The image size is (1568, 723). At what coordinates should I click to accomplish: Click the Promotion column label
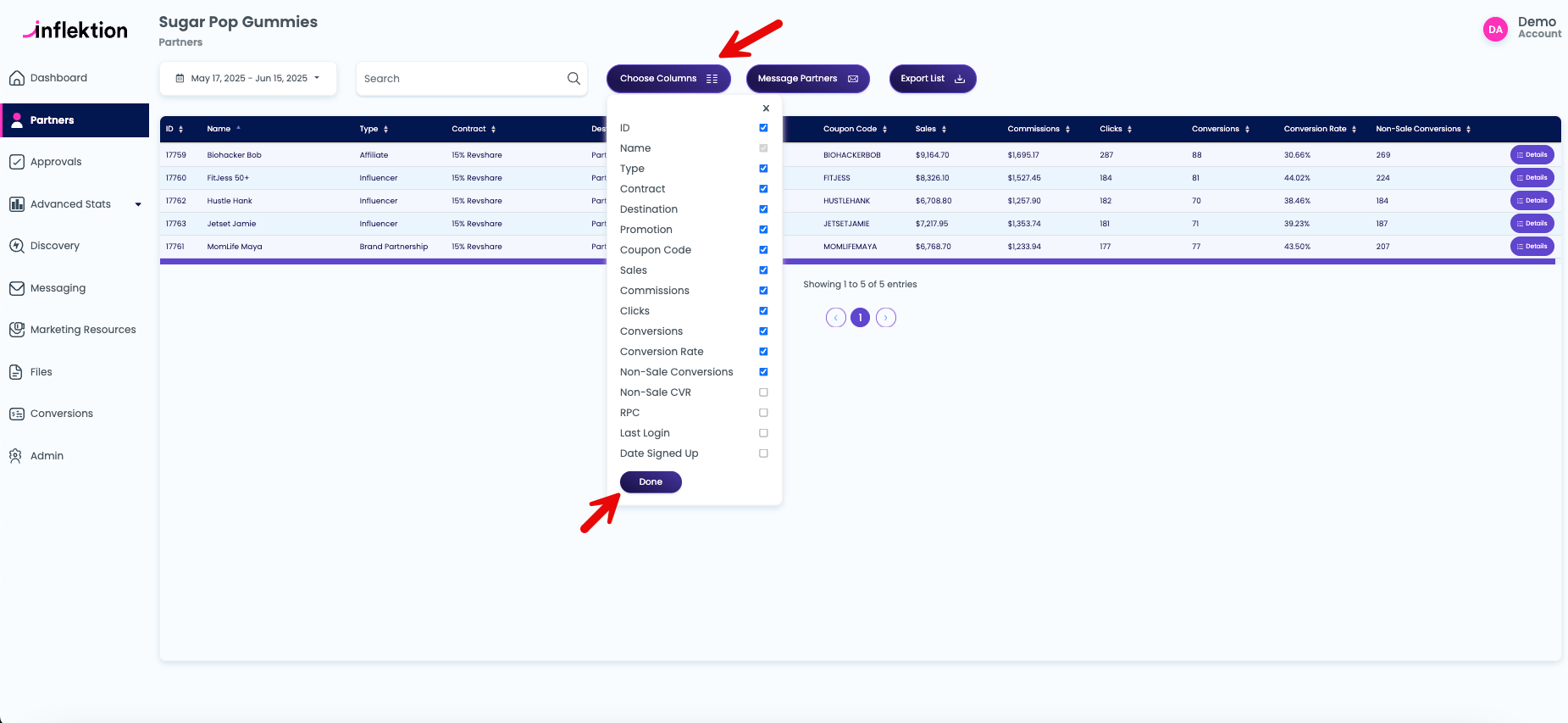[x=645, y=230]
